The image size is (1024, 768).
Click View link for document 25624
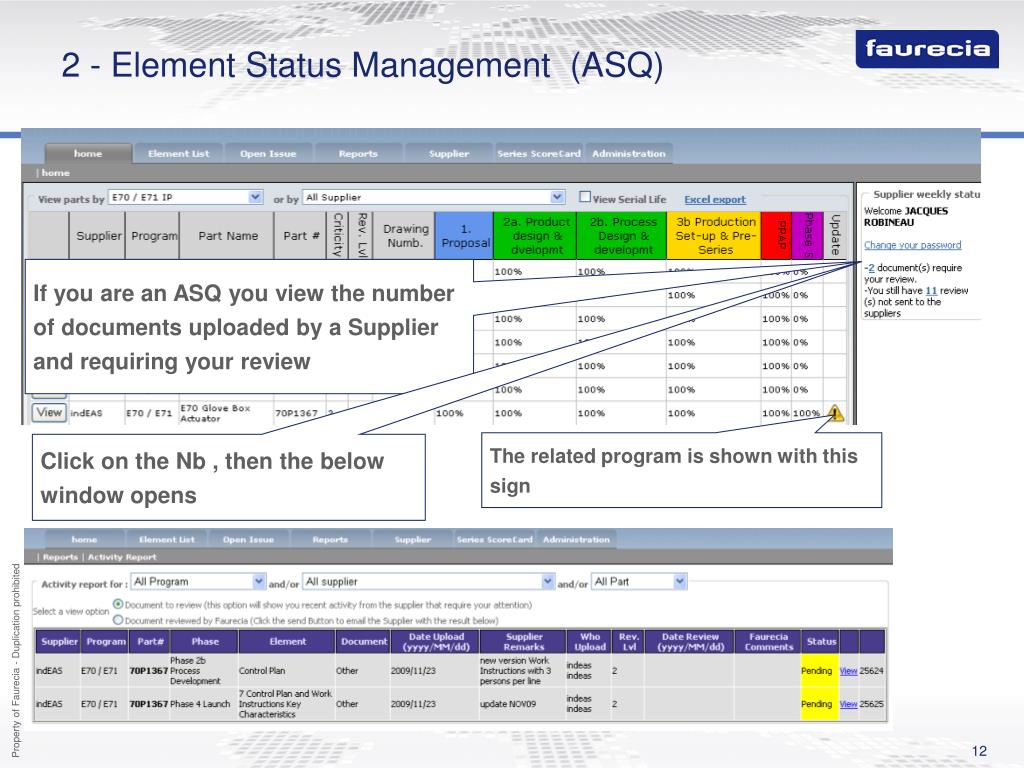848,671
